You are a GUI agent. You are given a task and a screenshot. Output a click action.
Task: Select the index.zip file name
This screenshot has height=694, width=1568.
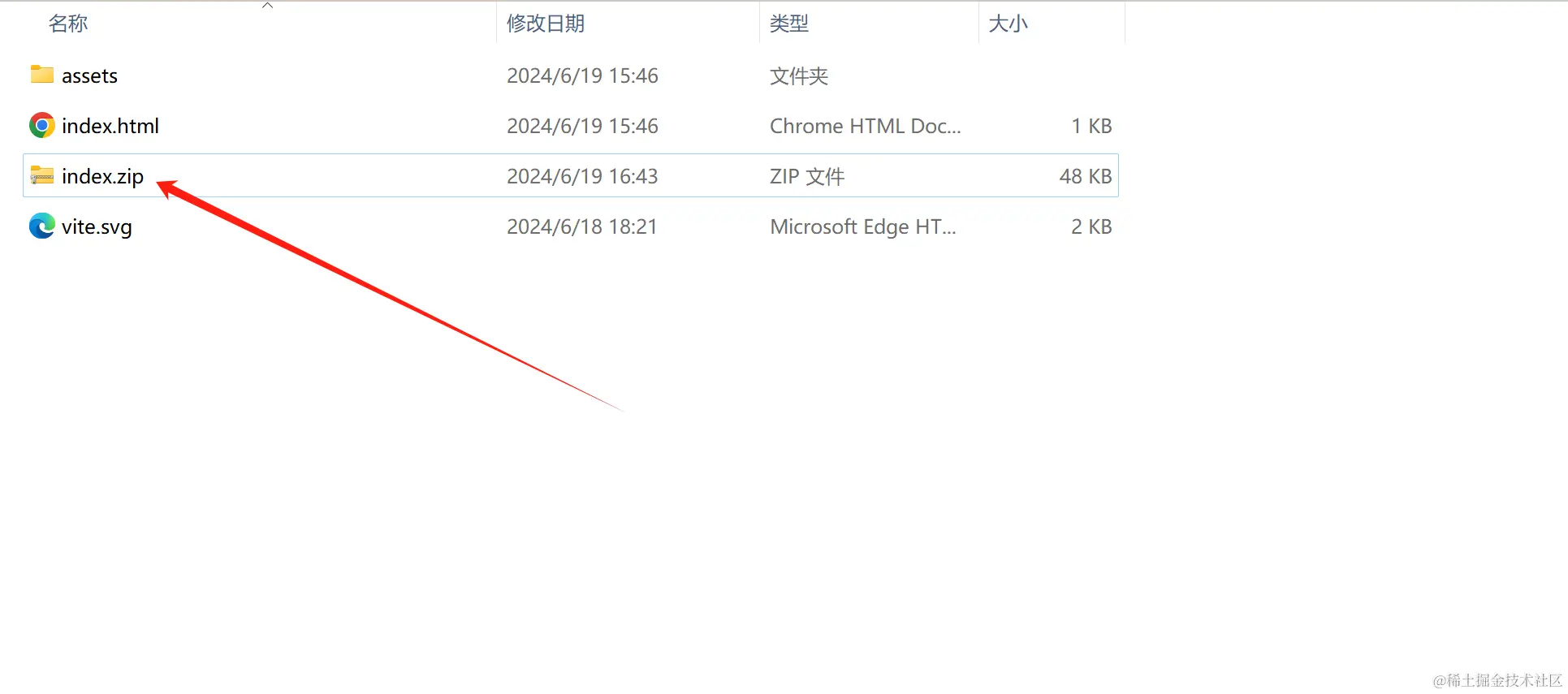pyautogui.click(x=102, y=177)
